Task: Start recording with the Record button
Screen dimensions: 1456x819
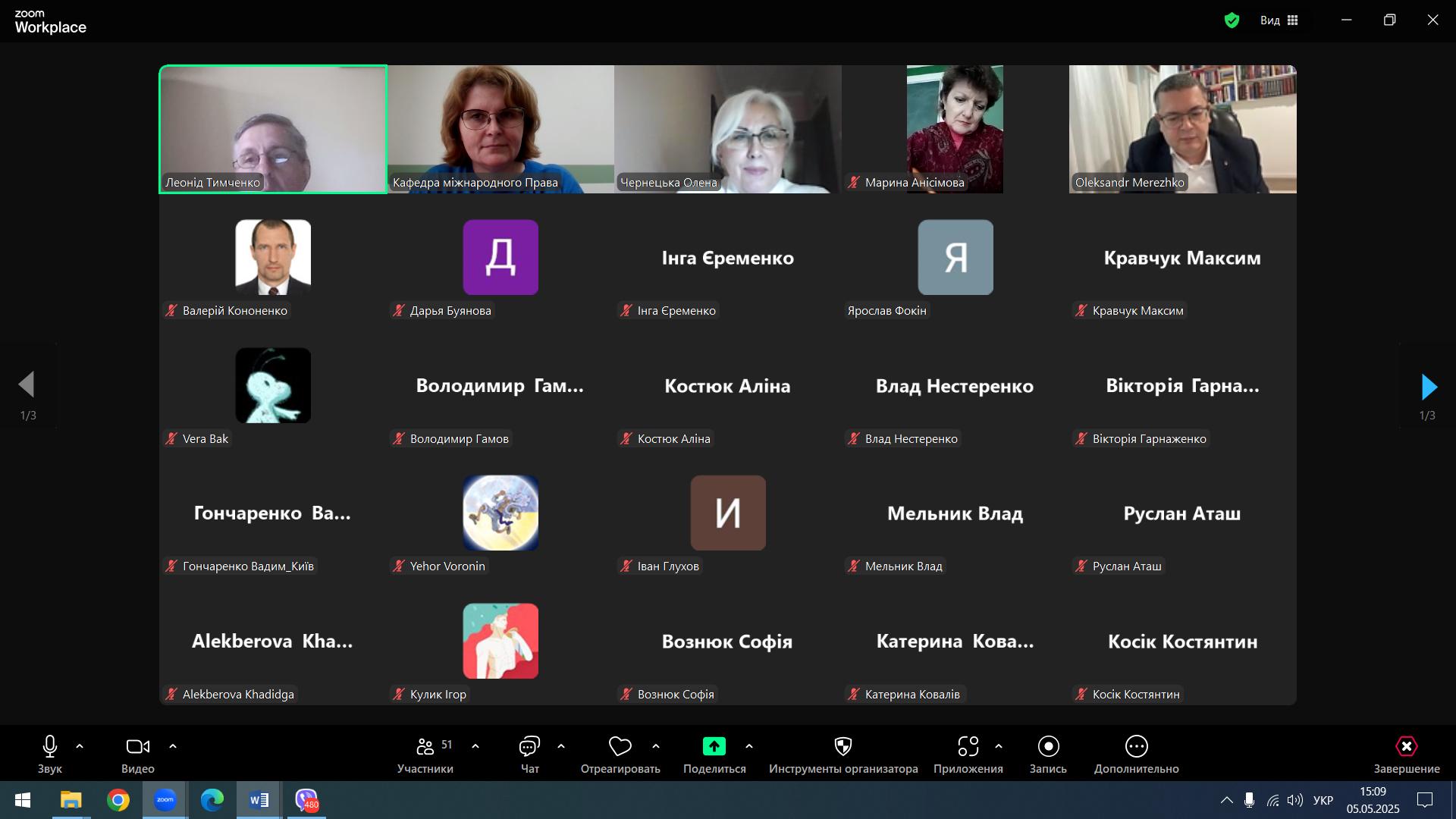Action: point(1048,747)
